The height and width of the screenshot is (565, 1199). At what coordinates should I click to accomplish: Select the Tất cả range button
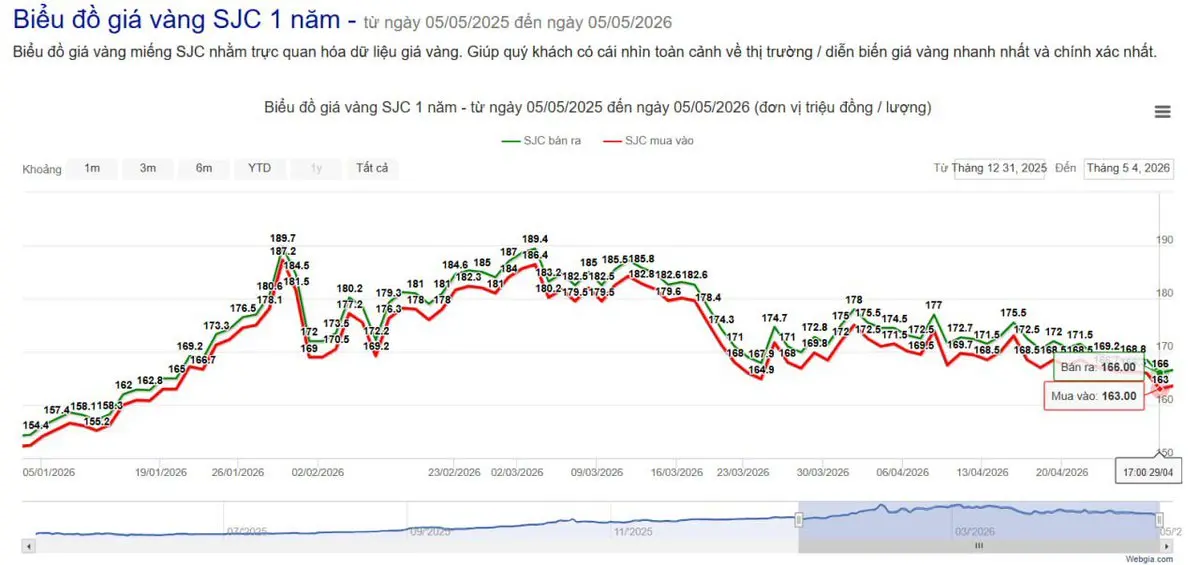point(372,168)
